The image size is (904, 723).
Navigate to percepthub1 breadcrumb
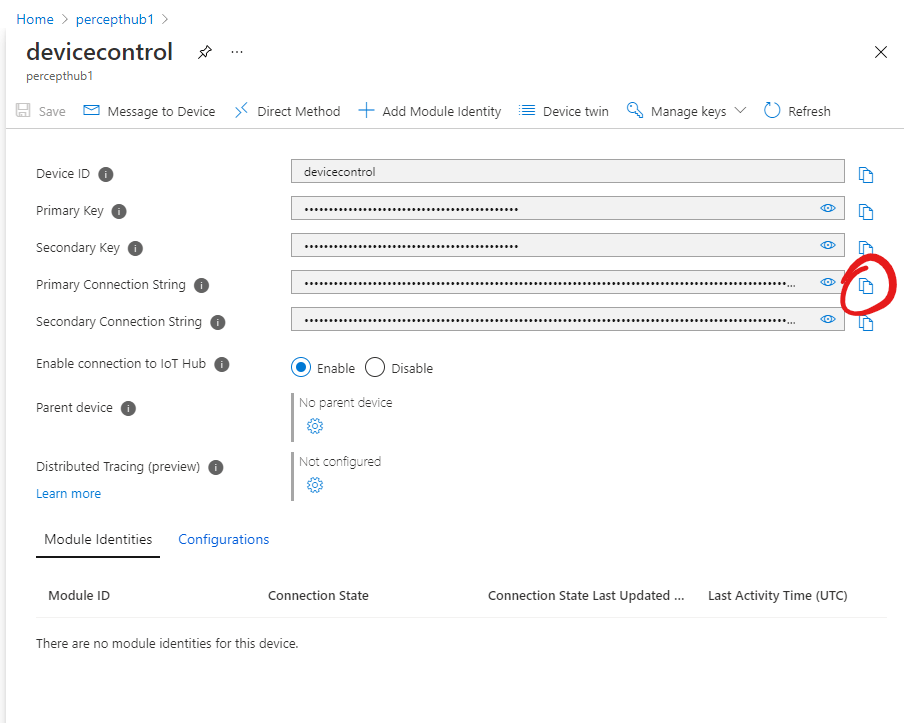[x=115, y=19]
